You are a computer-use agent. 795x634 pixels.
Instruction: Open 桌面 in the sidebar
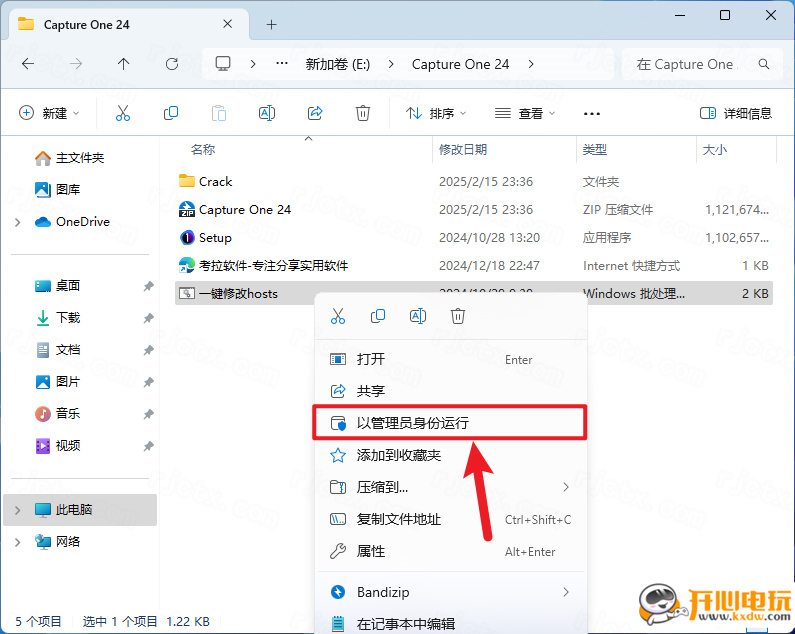pos(57,286)
